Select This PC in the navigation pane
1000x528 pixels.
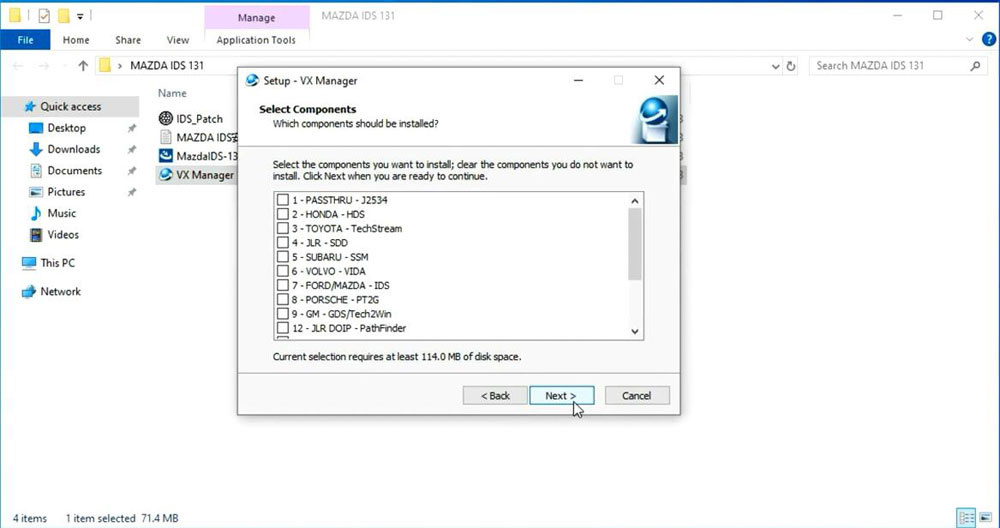pos(57,263)
